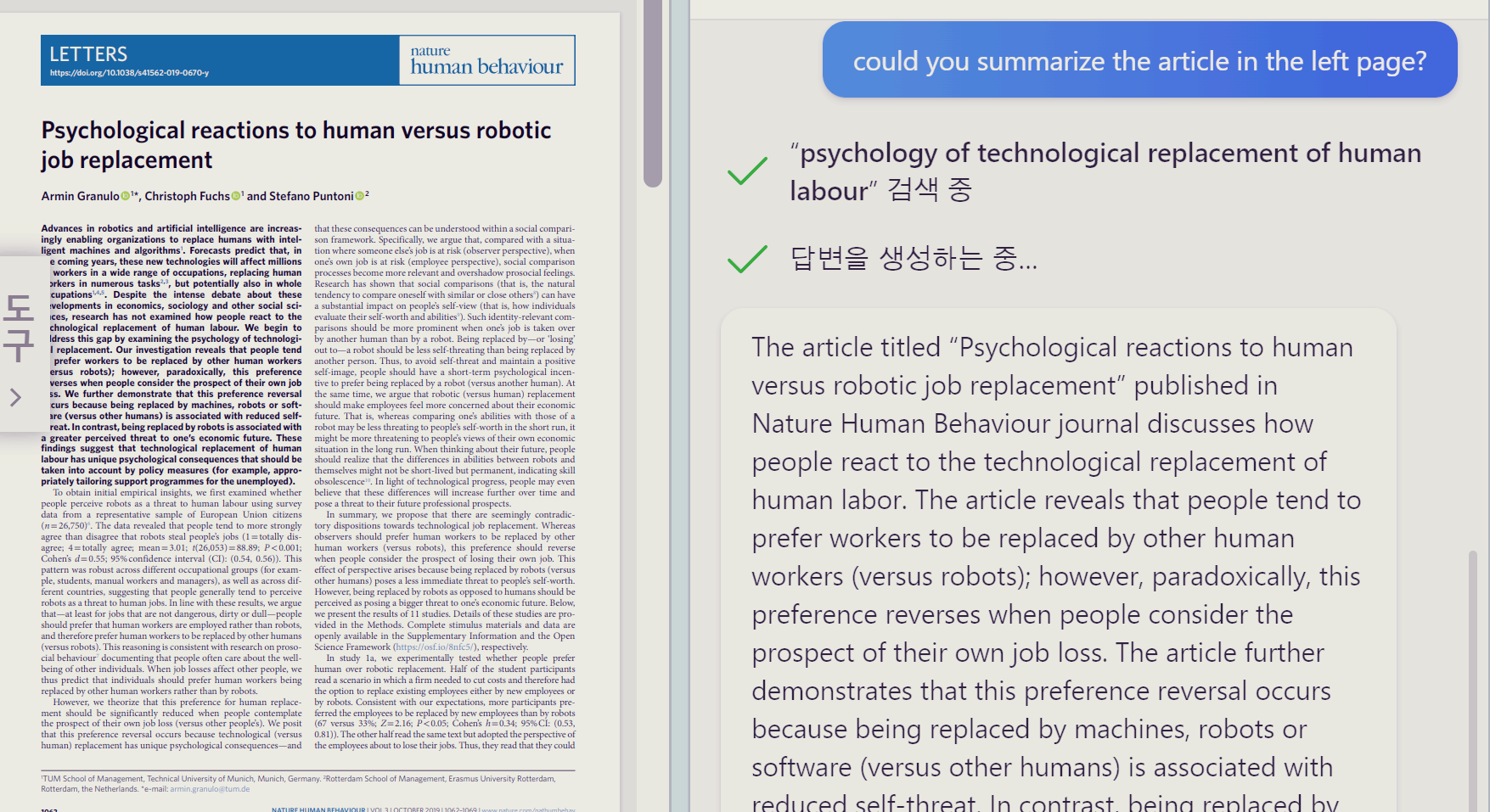The width and height of the screenshot is (1490, 812).
Task: Select the user's summary request bubble
Action: (1140, 60)
